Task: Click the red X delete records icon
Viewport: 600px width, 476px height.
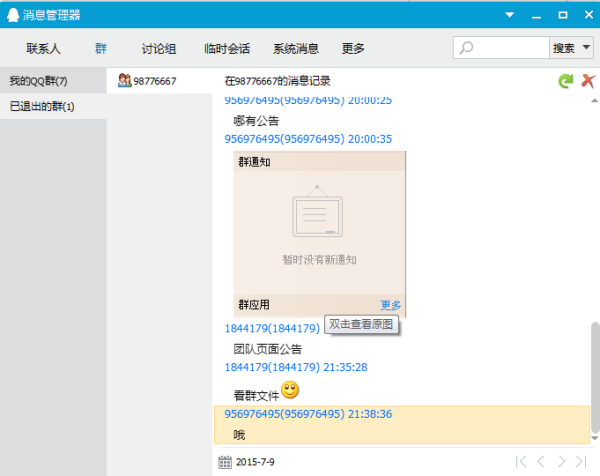Action: click(x=588, y=81)
